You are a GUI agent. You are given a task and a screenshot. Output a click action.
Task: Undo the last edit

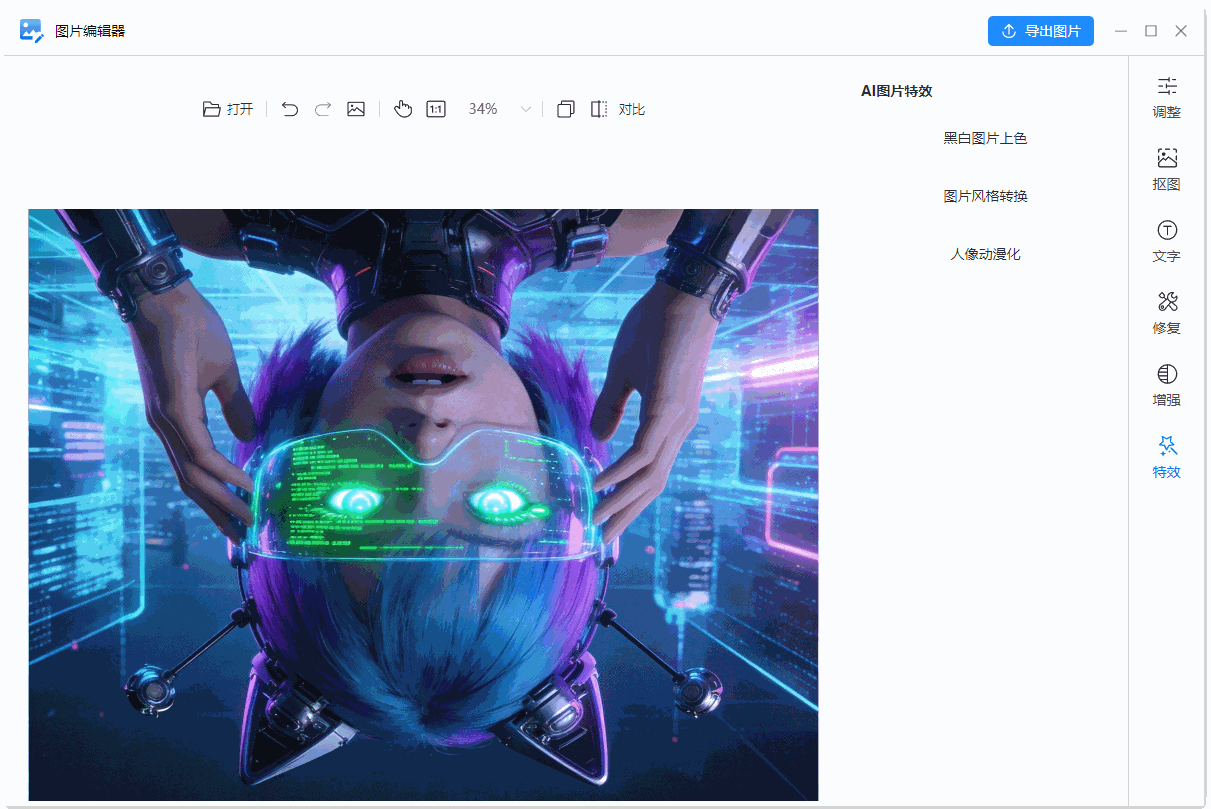click(290, 109)
